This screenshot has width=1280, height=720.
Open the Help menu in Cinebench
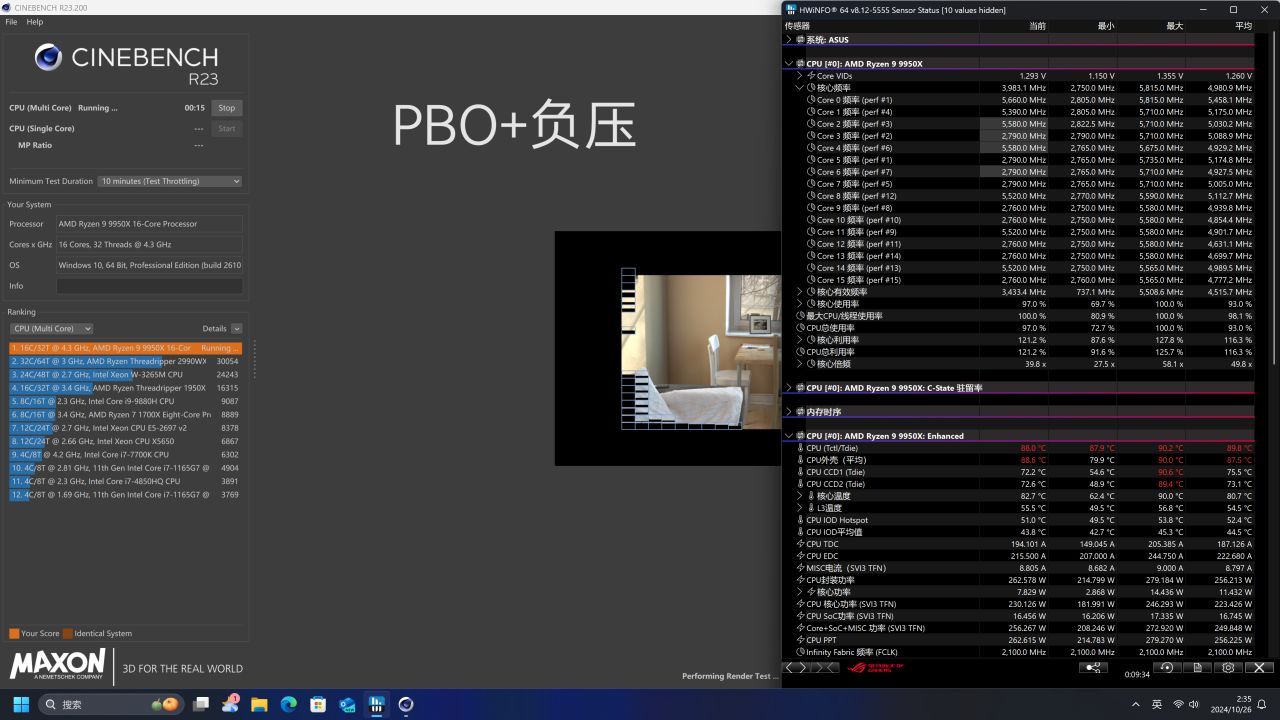coord(35,22)
